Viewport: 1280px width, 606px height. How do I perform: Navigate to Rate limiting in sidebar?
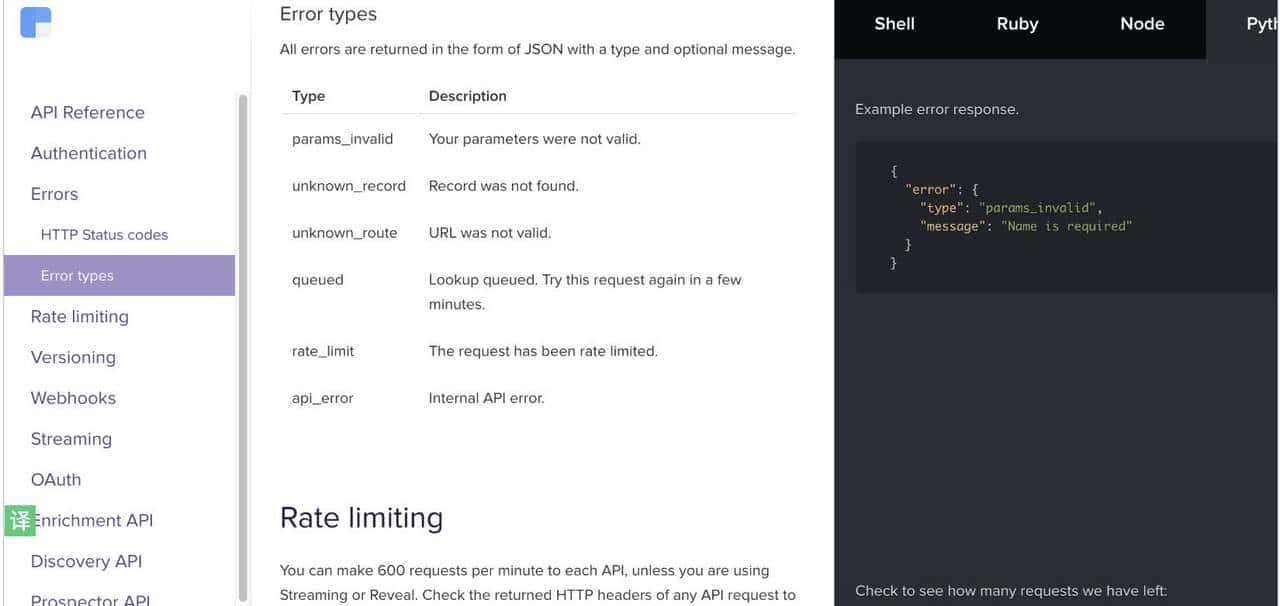point(80,317)
